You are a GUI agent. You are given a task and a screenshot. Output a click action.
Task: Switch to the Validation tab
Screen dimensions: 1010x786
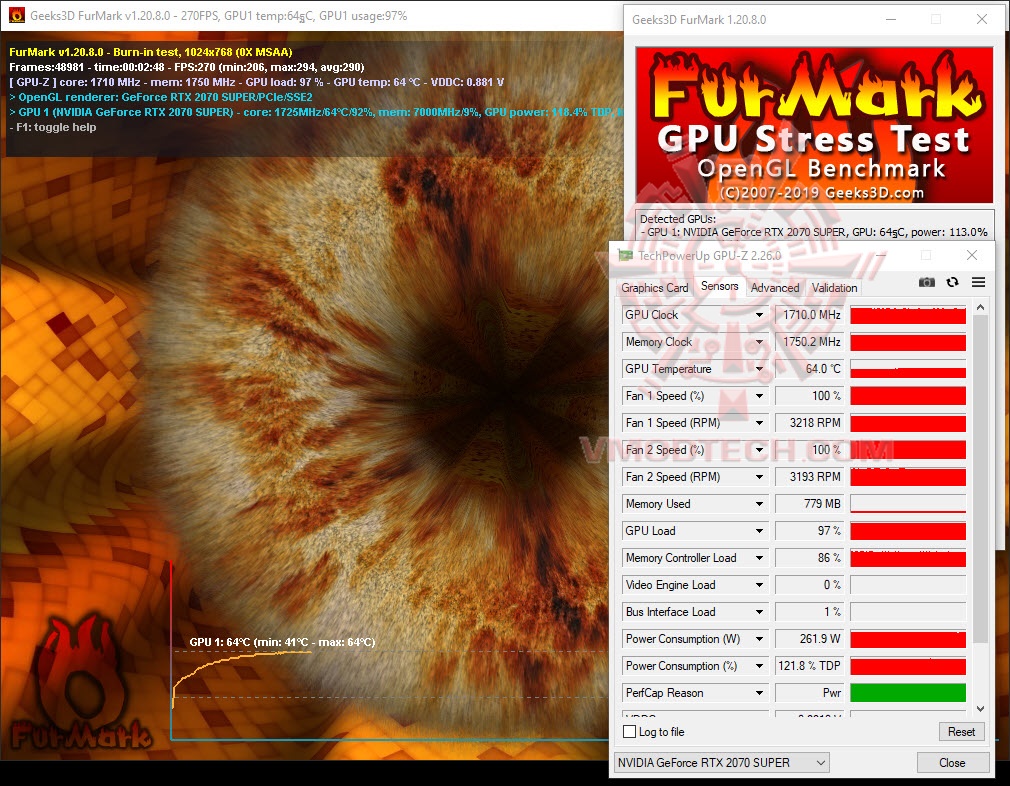tap(834, 287)
